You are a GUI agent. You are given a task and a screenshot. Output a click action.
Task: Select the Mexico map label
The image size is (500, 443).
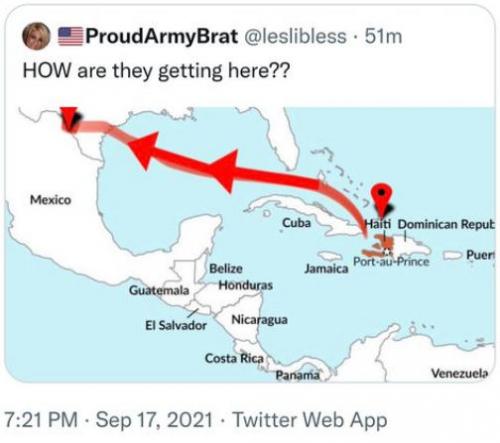[x=51, y=200]
